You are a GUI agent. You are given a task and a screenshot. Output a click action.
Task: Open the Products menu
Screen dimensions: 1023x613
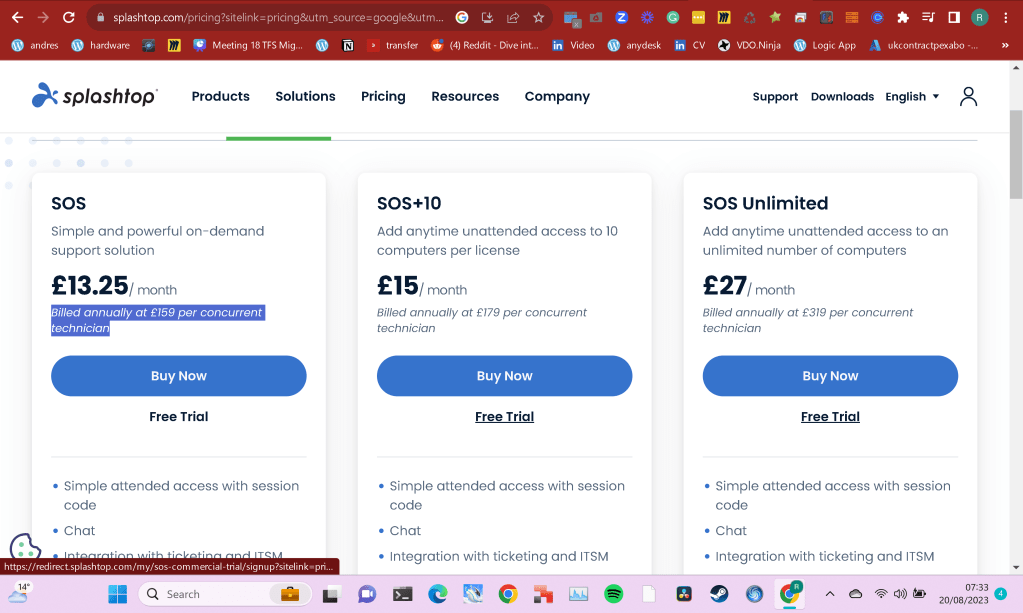(x=221, y=97)
